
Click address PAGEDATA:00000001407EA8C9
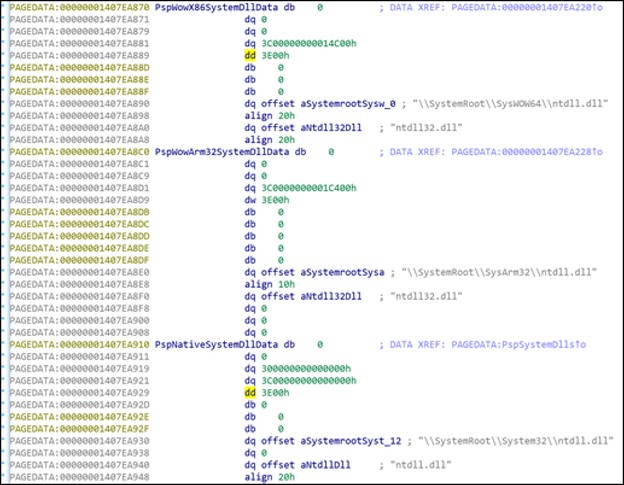[80, 176]
